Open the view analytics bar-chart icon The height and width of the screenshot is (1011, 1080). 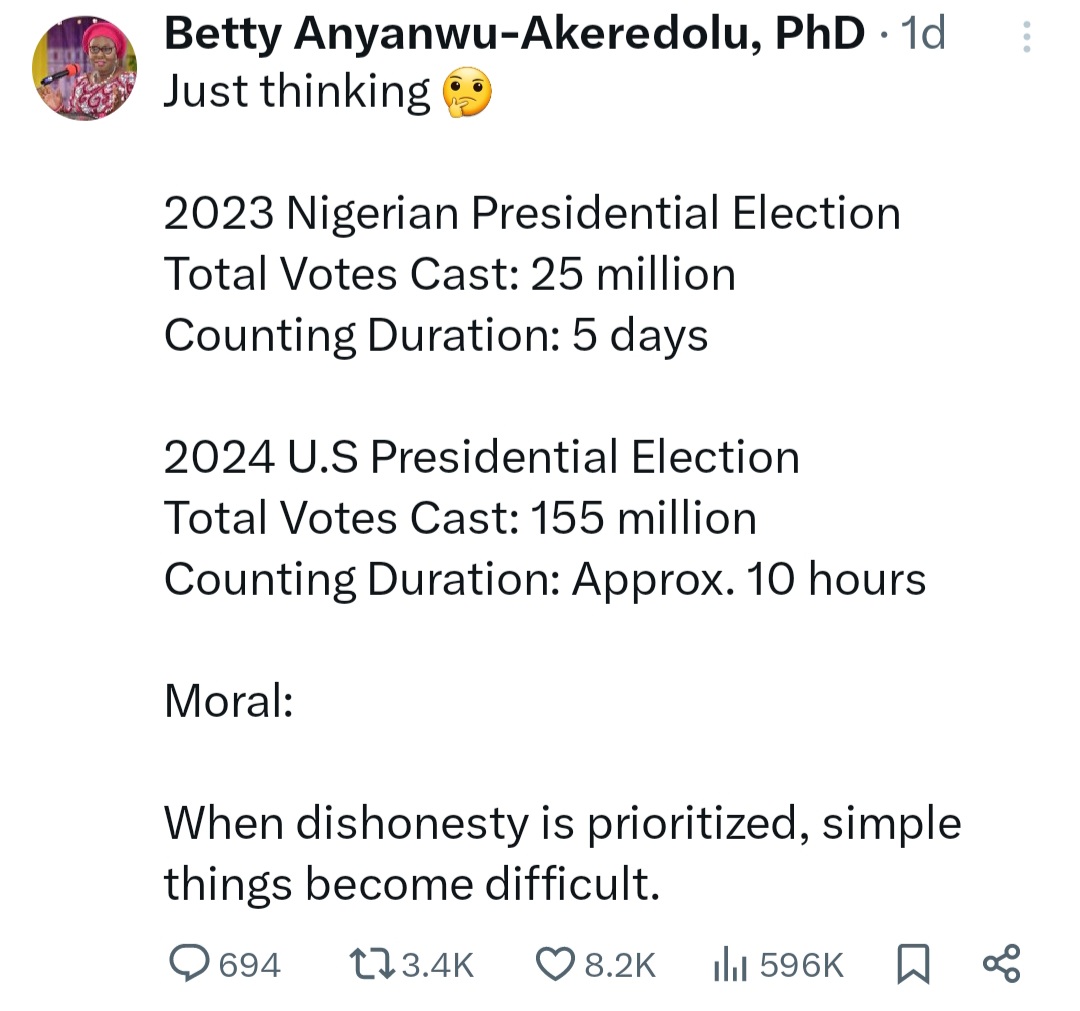[730, 964]
